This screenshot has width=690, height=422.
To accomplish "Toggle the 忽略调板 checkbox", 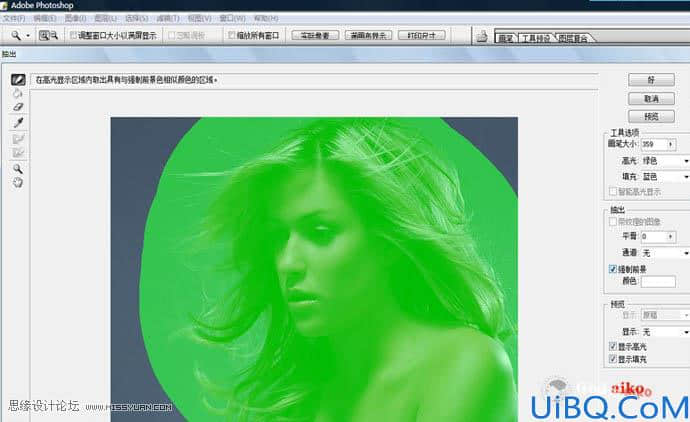I will [x=172, y=35].
